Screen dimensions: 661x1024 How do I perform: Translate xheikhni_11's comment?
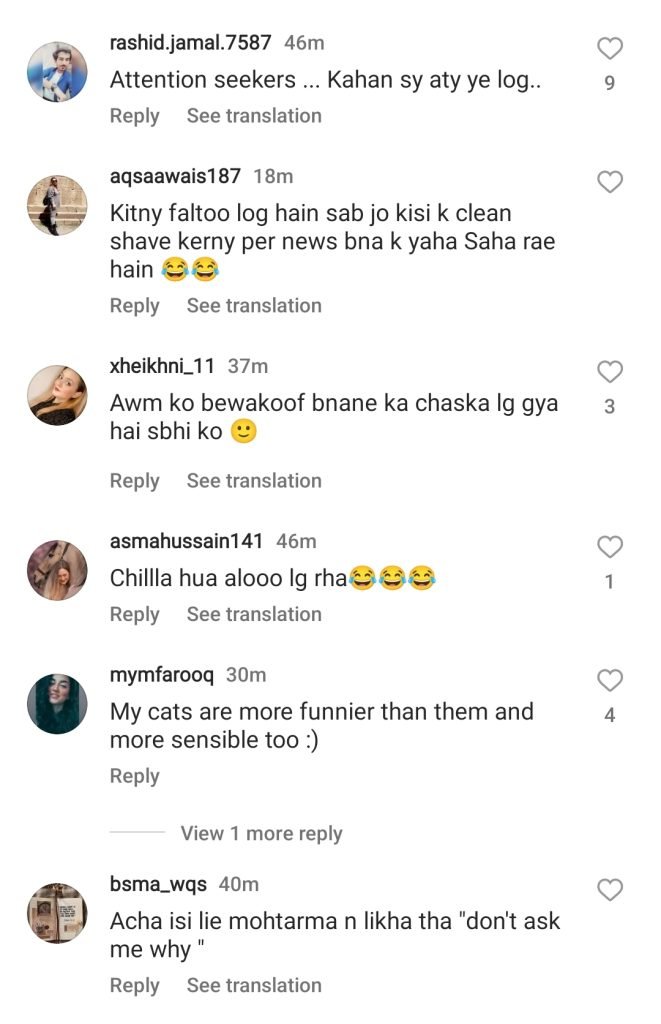(x=254, y=481)
